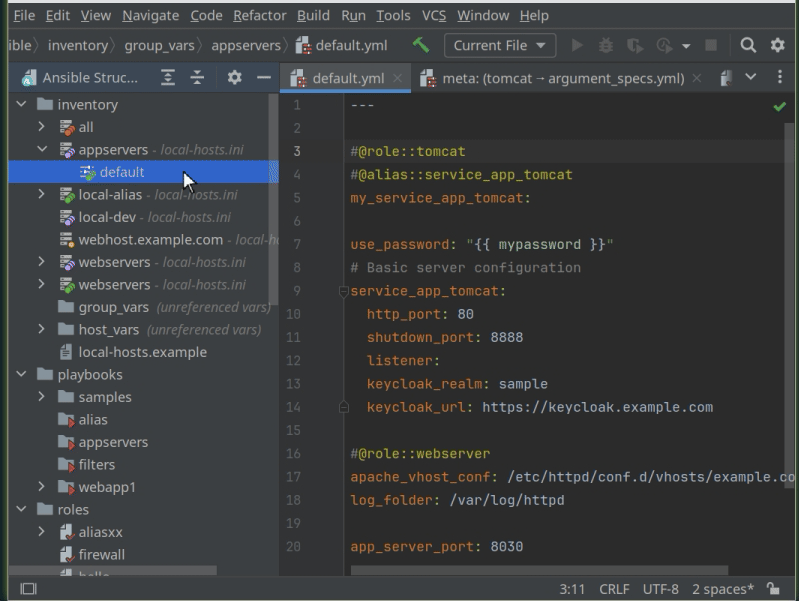Run the current file with play icon

pyautogui.click(x=577, y=45)
